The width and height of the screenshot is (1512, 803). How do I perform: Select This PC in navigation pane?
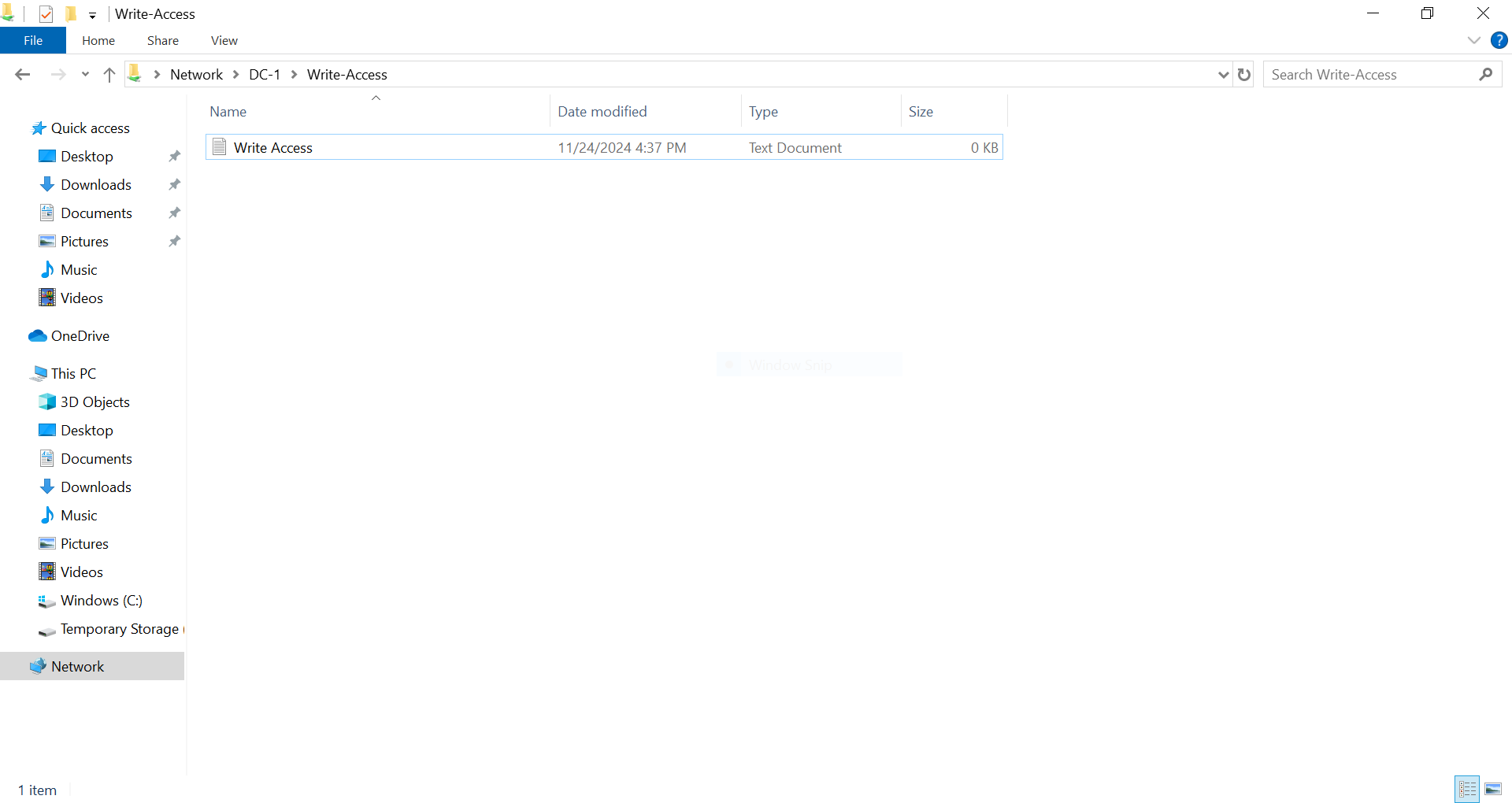[x=73, y=374]
